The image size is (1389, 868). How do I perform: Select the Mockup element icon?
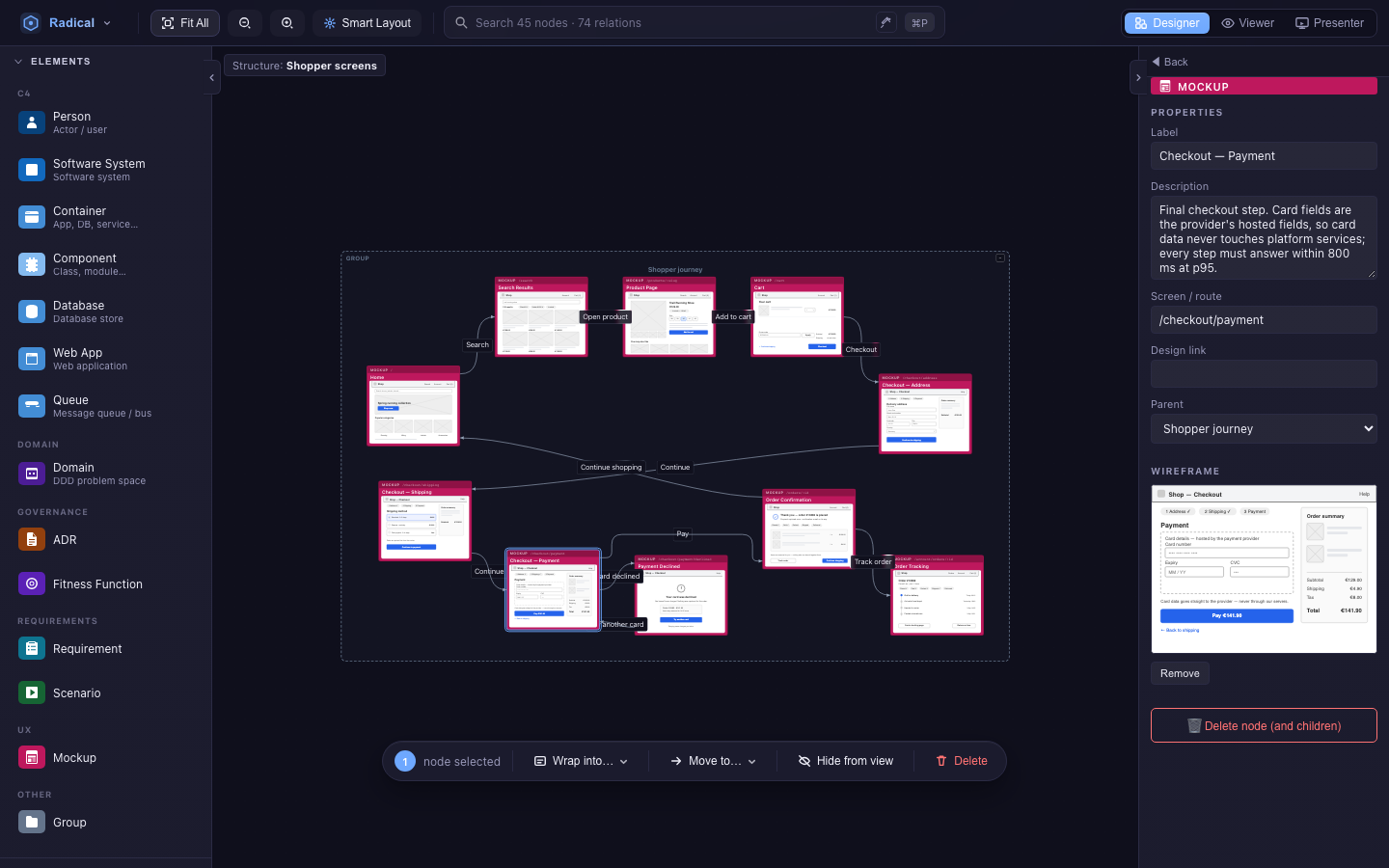tap(32, 757)
